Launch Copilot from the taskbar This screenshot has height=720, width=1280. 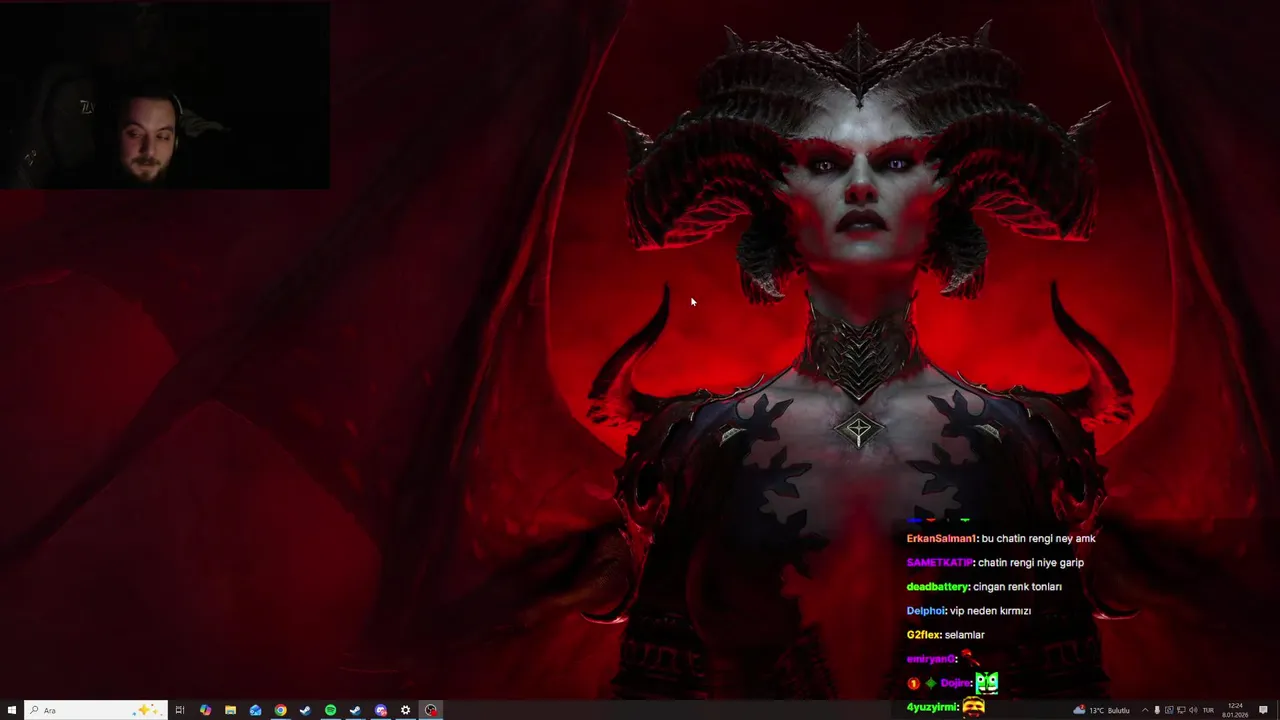205,710
